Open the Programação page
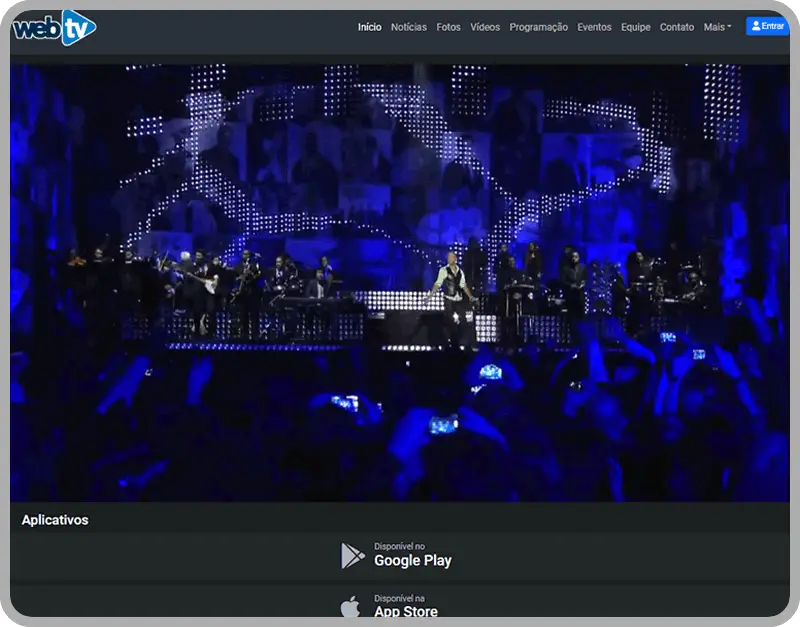The height and width of the screenshot is (627, 800). coord(538,27)
